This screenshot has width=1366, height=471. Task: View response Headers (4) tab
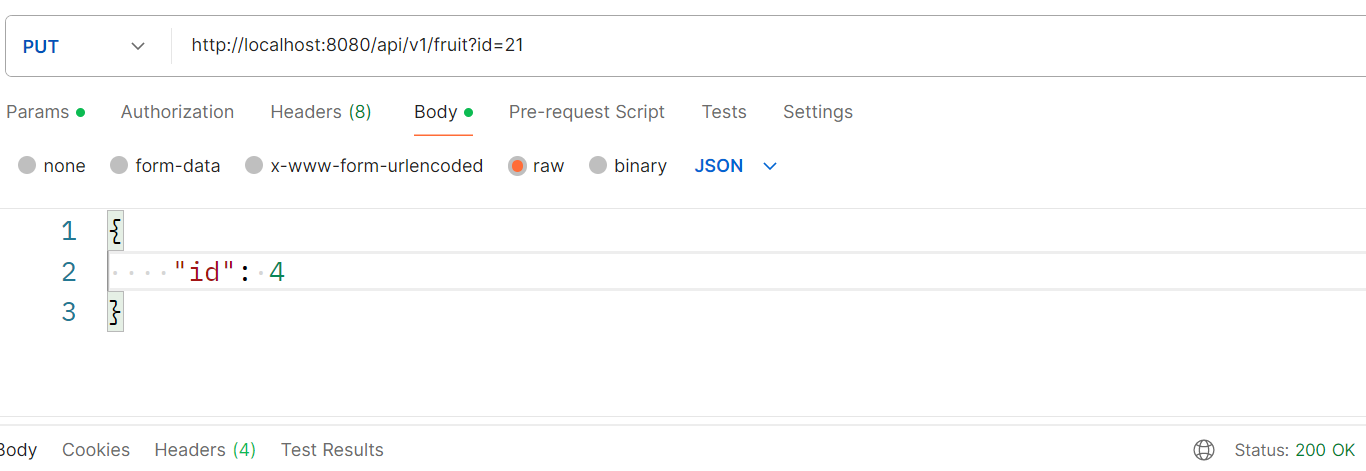tap(205, 450)
